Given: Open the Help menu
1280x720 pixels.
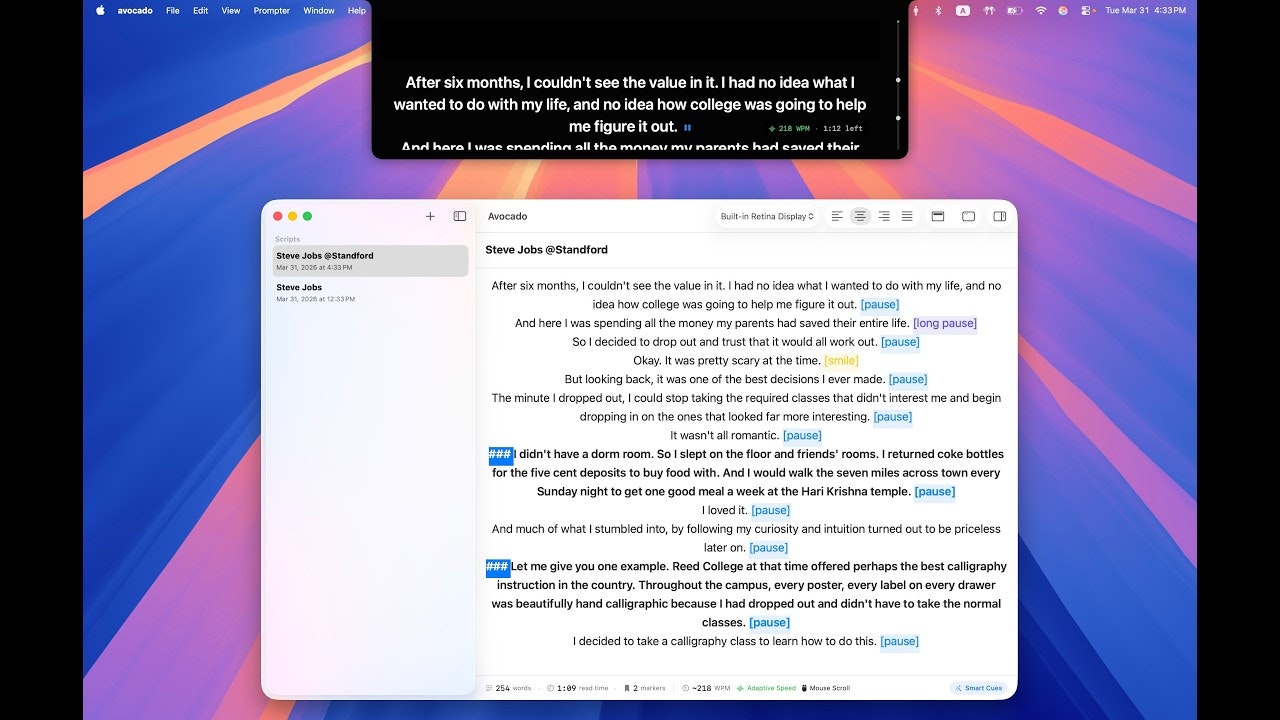Looking at the screenshot, I should coord(357,10).
